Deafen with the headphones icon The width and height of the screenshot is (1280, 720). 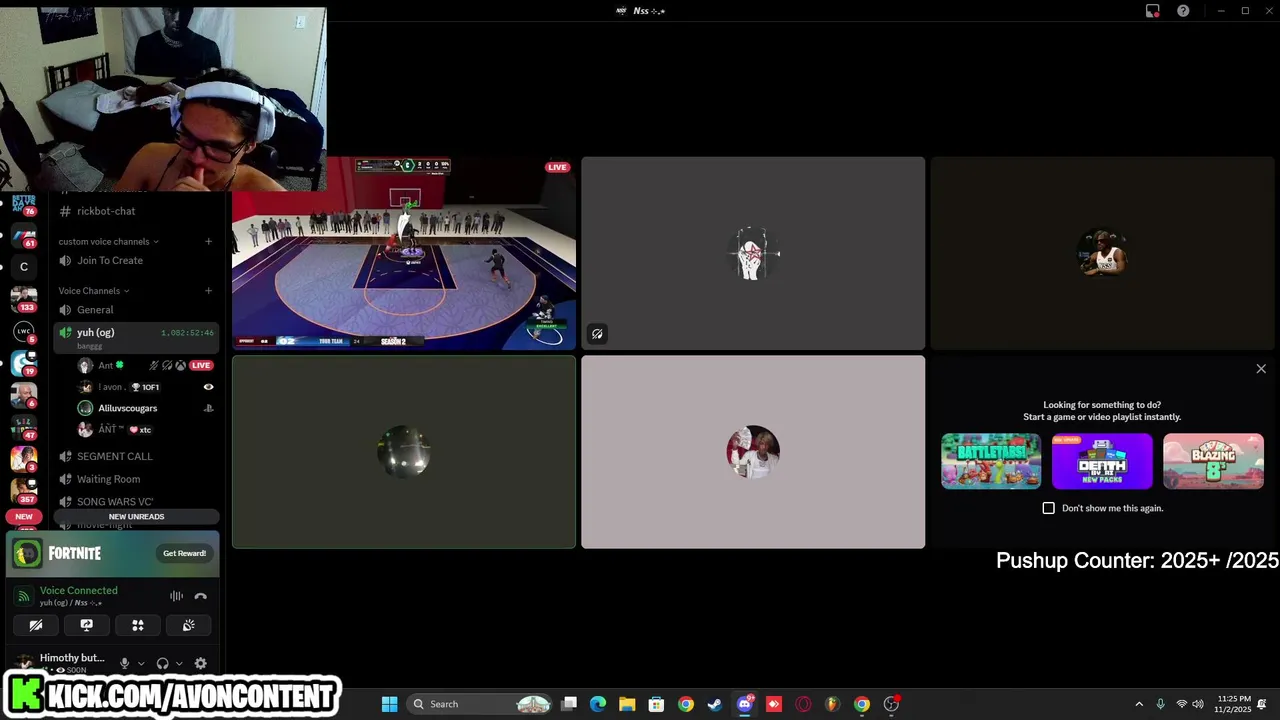pyautogui.click(x=162, y=663)
